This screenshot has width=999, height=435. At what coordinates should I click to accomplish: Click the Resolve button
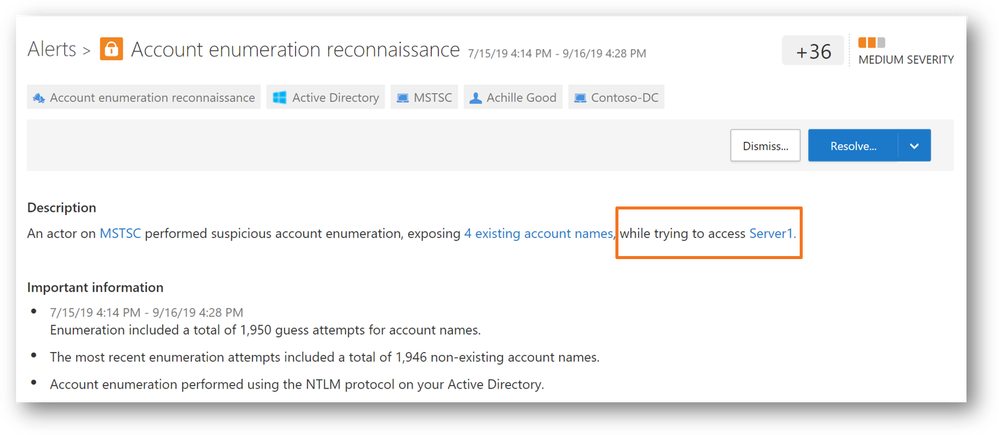click(853, 146)
